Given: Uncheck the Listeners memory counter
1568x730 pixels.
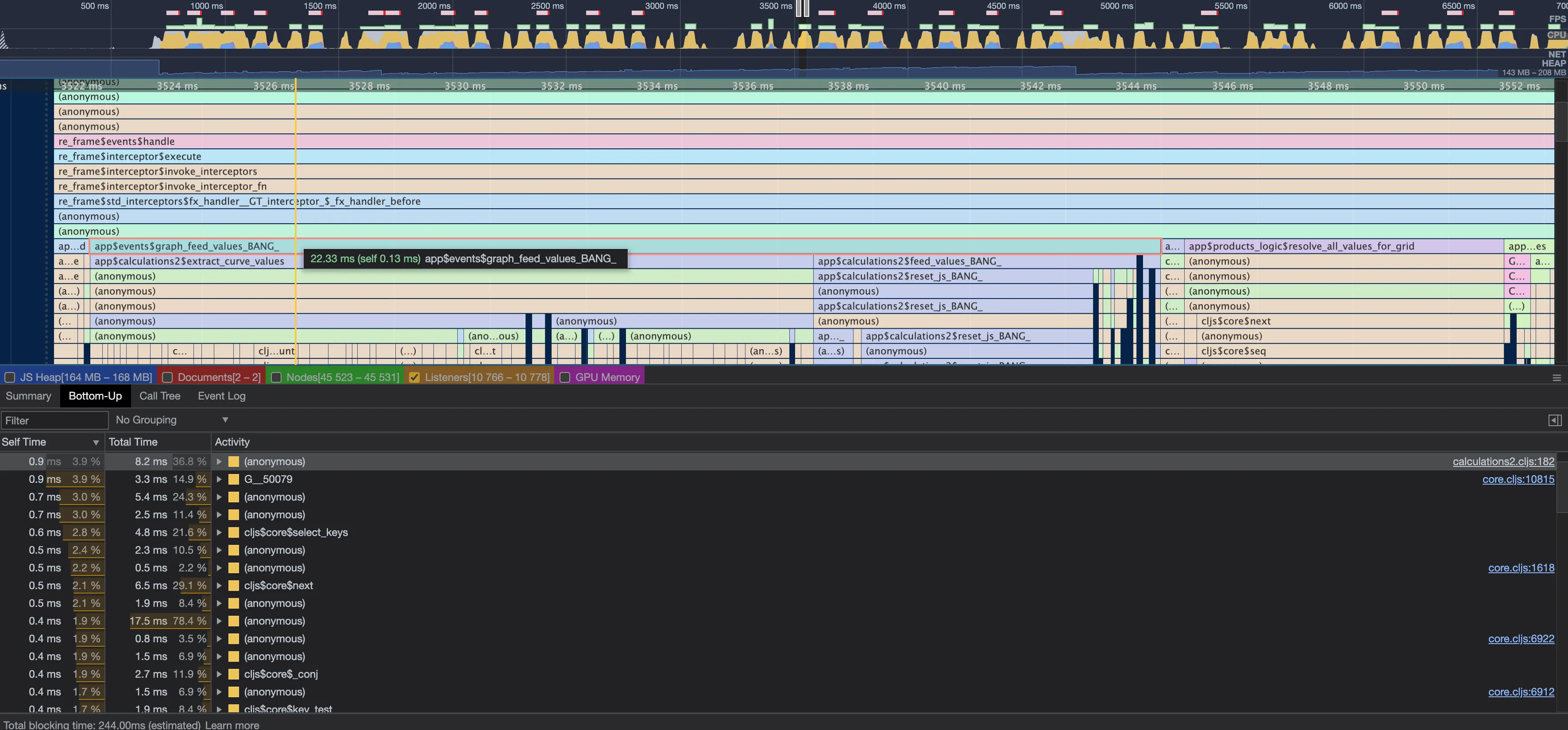Looking at the screenshot, I should pyautogui.click(x=414, y=377).
